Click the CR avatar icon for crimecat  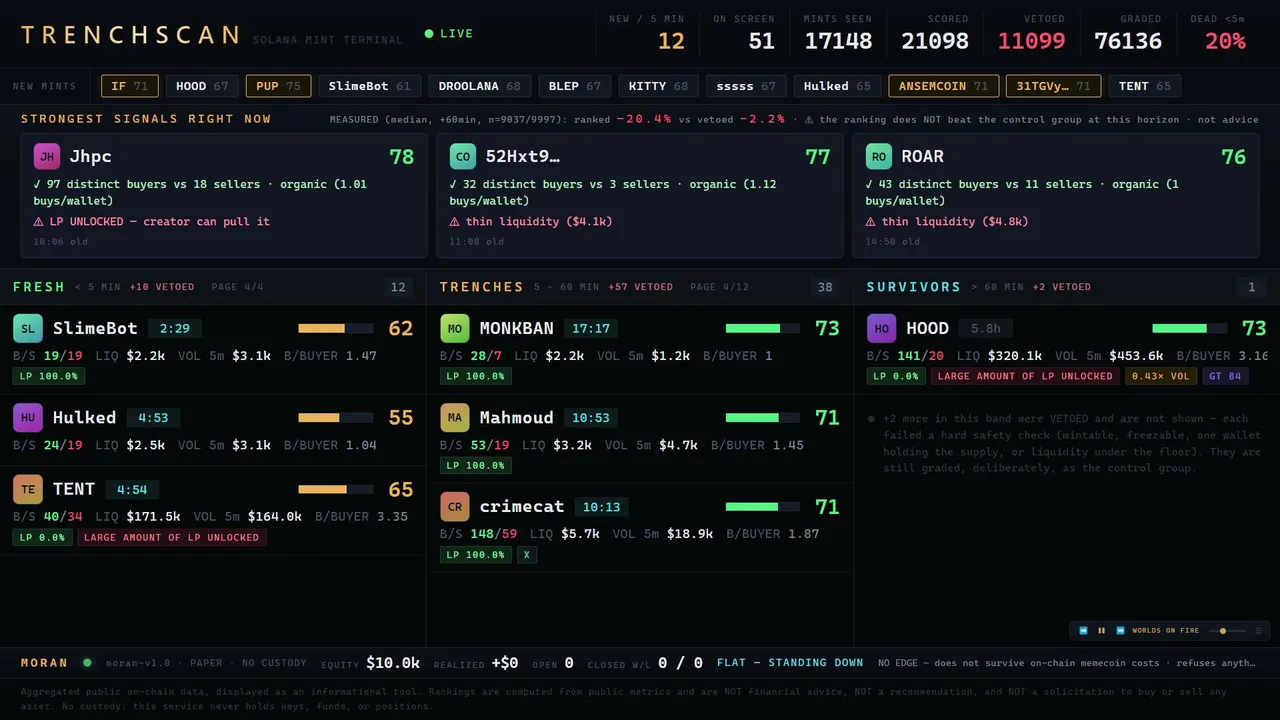point(455,506)
